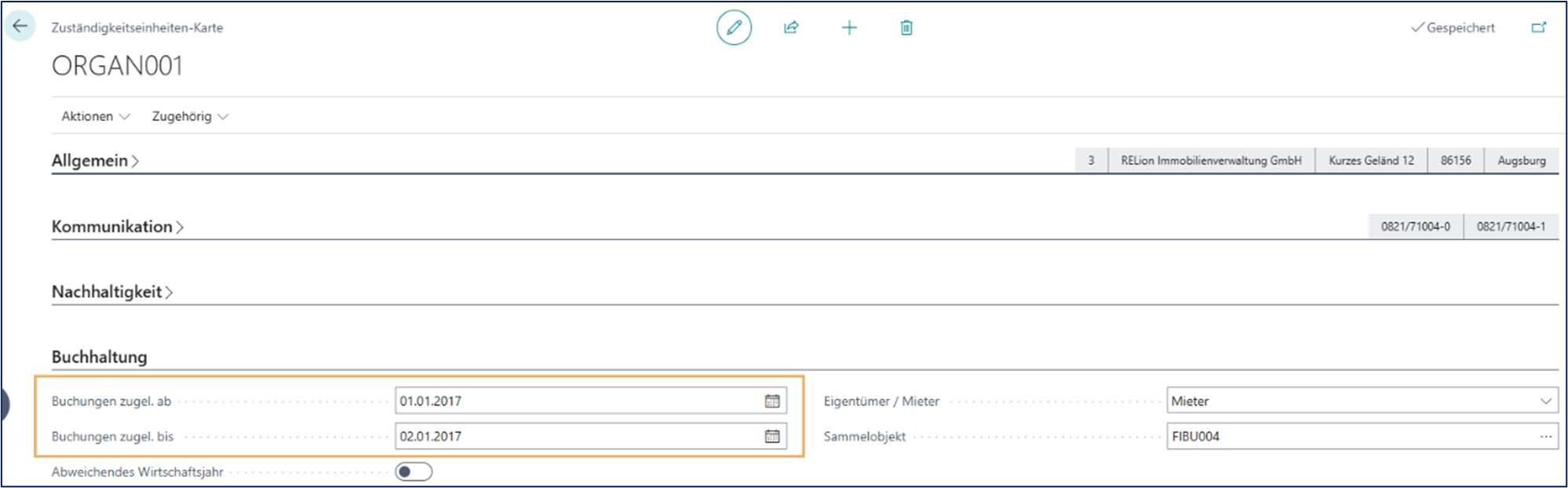Toggle Abweichendes Wirtschaftsjahr switch

[414, 472]
